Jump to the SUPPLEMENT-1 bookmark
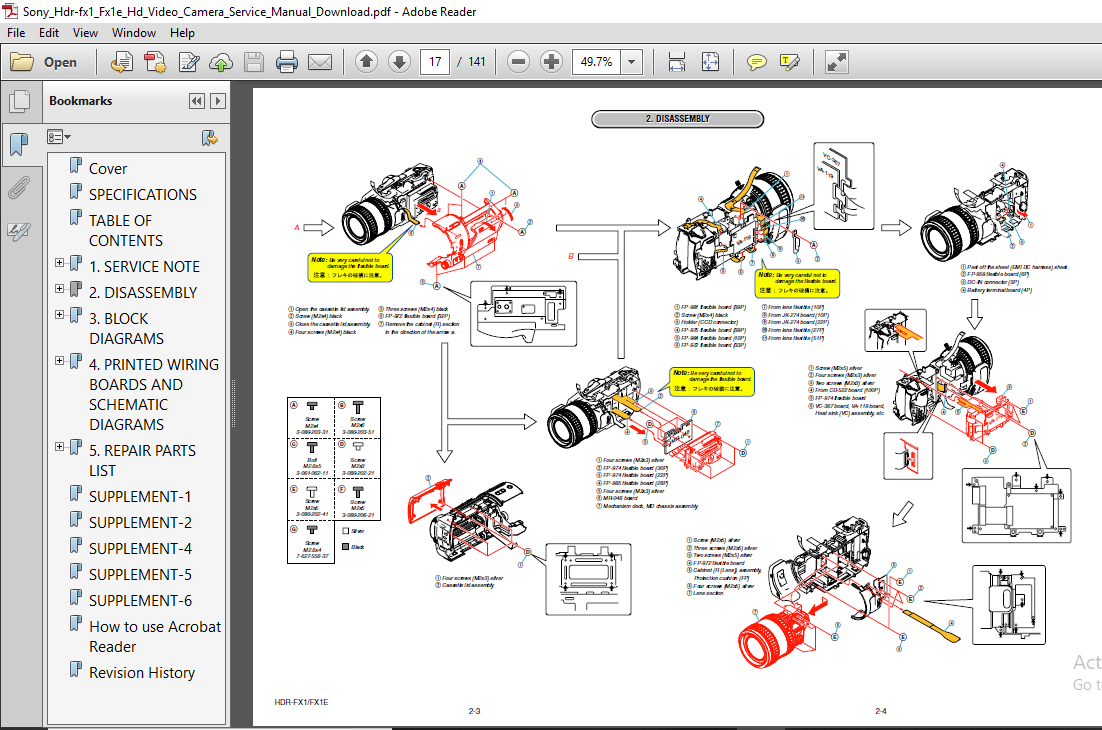1102x730 pixels. pos(140,497)
